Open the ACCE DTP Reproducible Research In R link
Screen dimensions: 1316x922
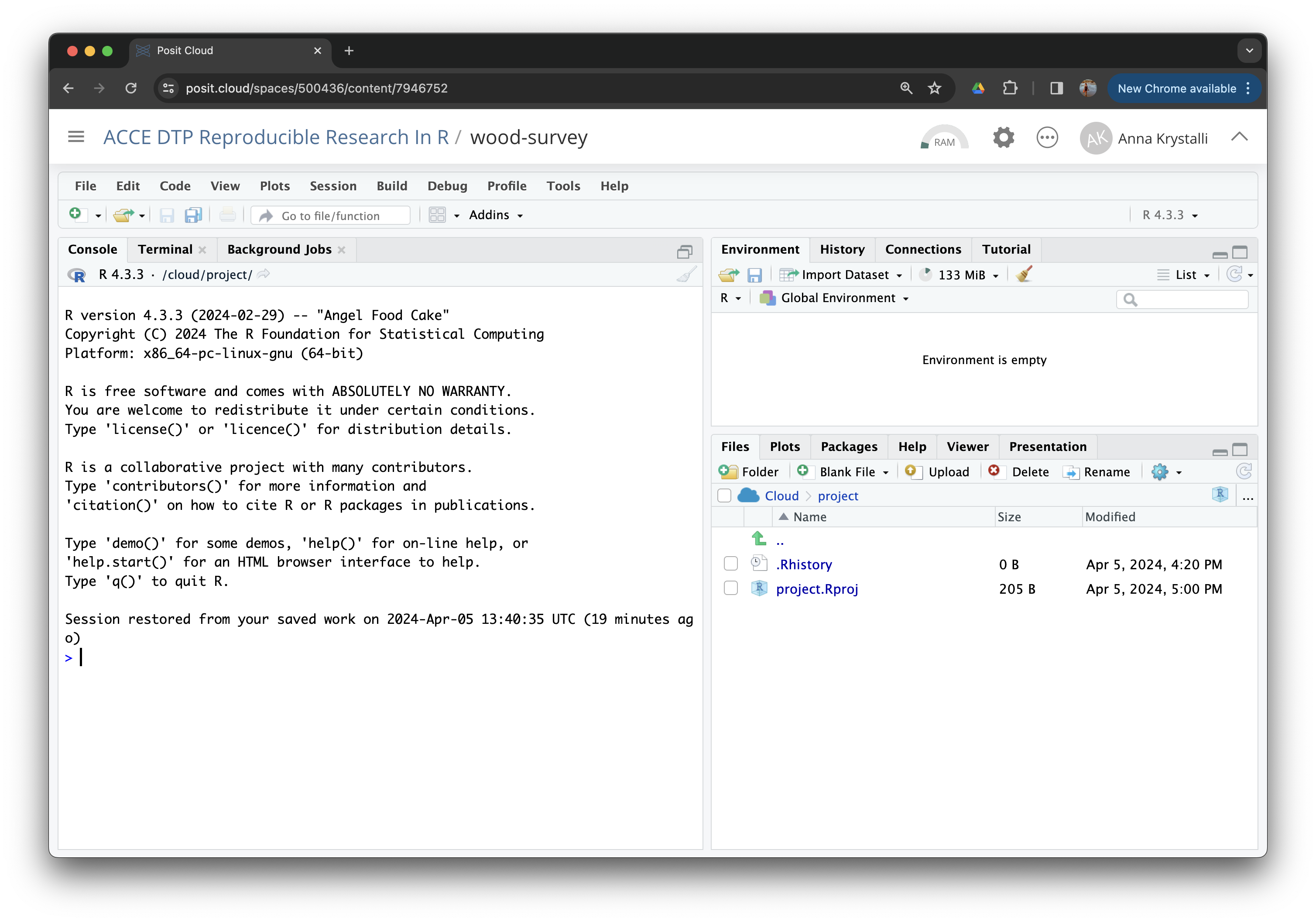click(x=276, y=137)
